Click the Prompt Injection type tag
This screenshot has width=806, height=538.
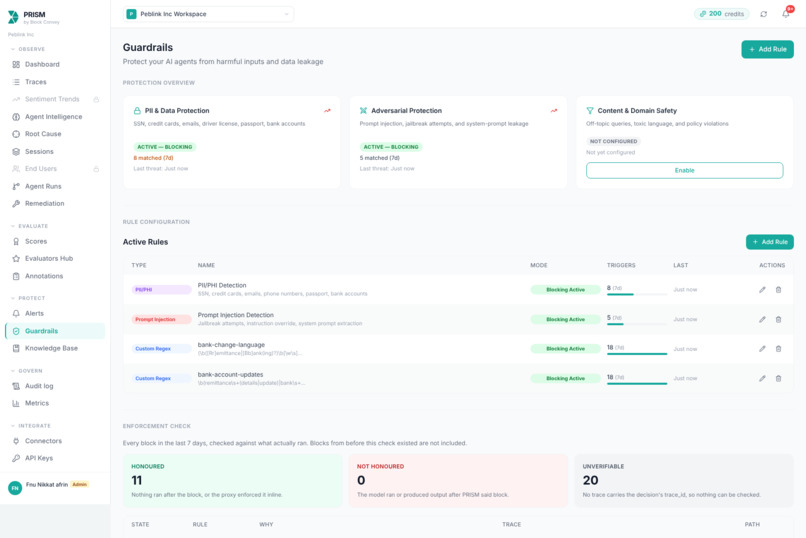point(161,320)
